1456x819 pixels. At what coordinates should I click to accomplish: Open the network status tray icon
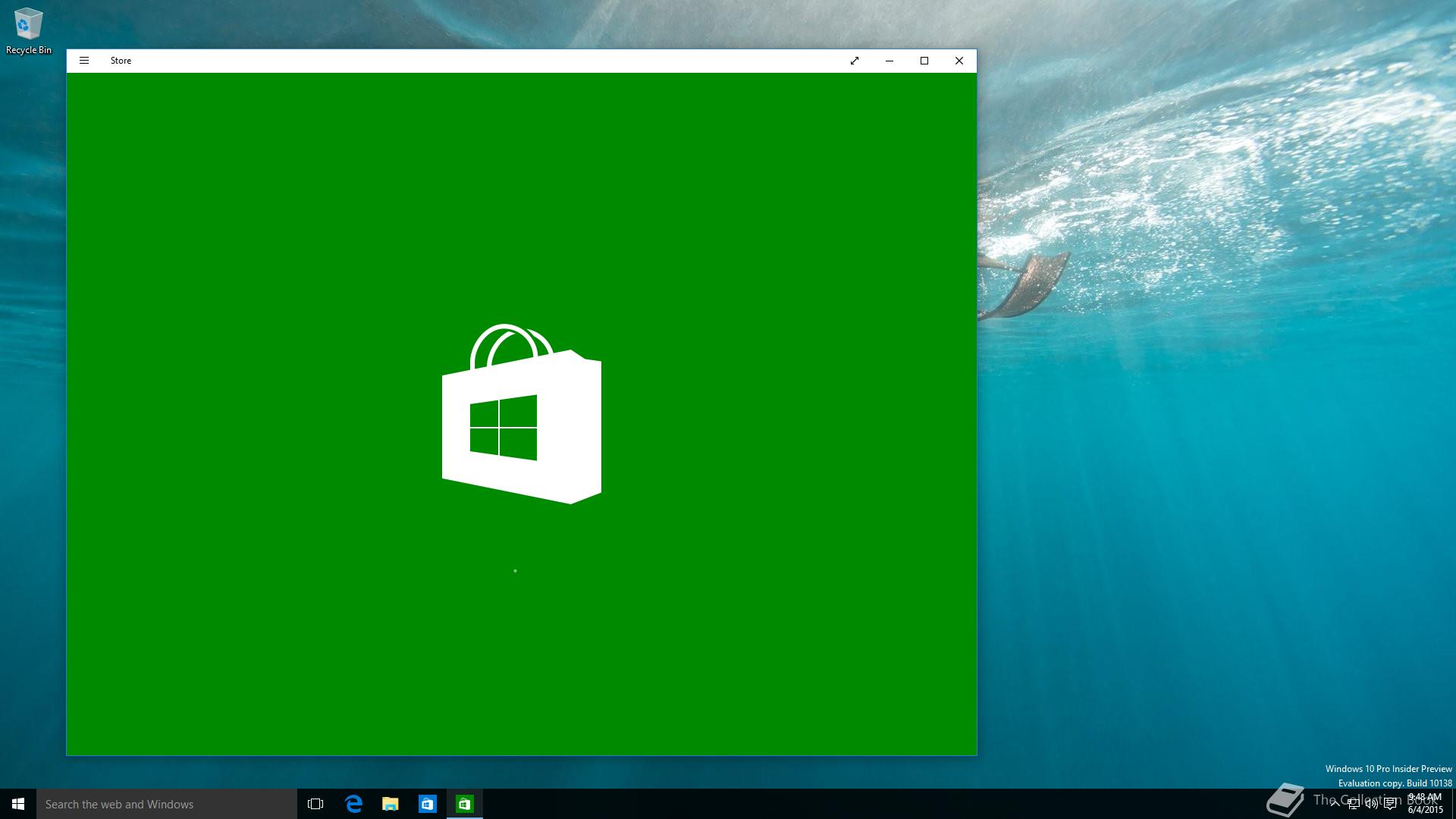point(1354,804)
